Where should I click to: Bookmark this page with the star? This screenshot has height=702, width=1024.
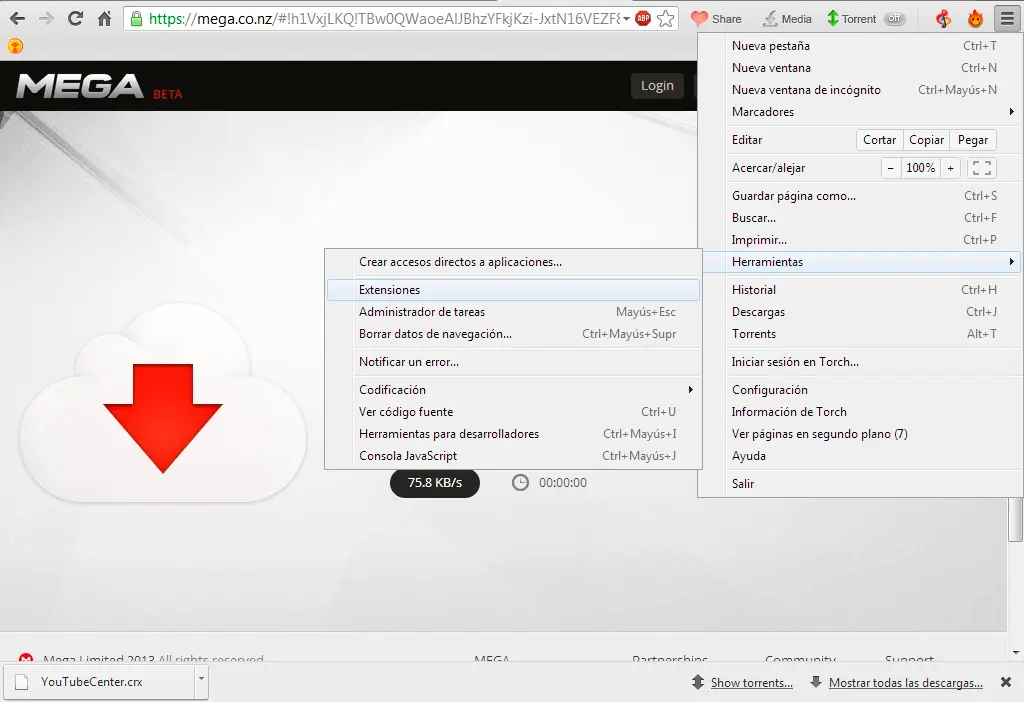point(665,19)
